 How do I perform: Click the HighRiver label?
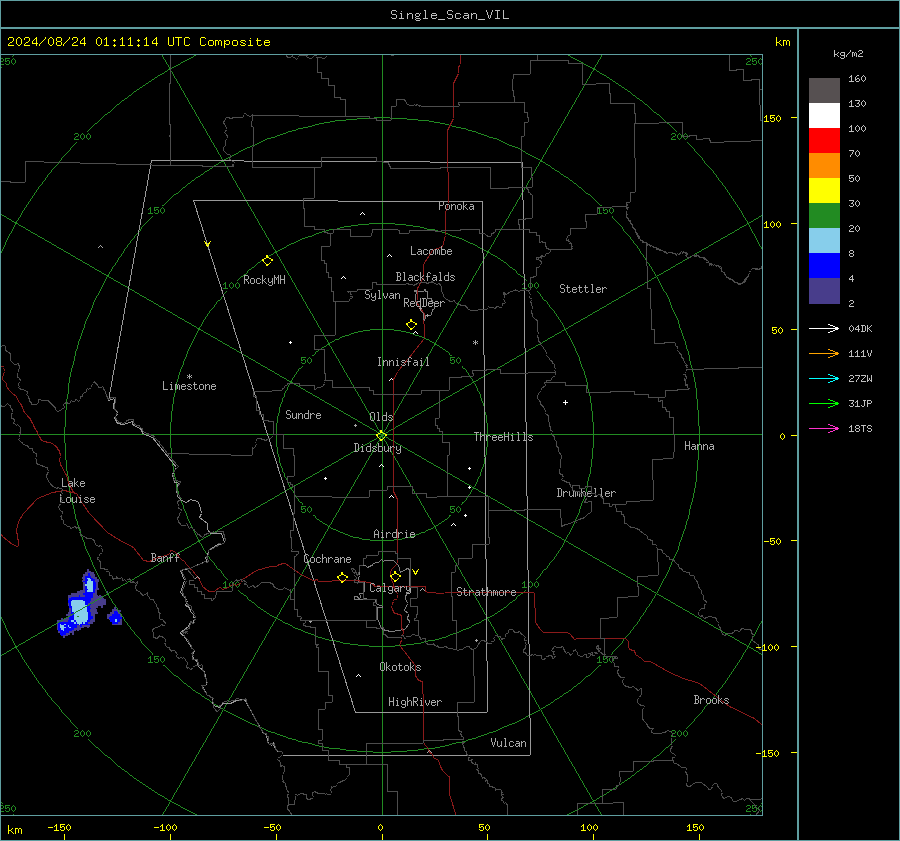415,702
